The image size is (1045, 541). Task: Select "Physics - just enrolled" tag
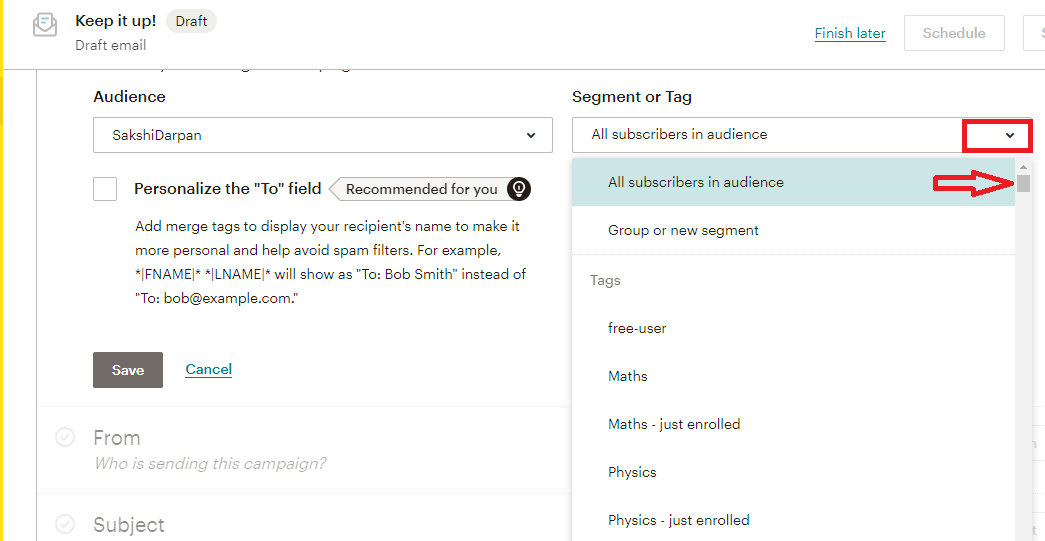pyautogui.click(x=678, y=520)
